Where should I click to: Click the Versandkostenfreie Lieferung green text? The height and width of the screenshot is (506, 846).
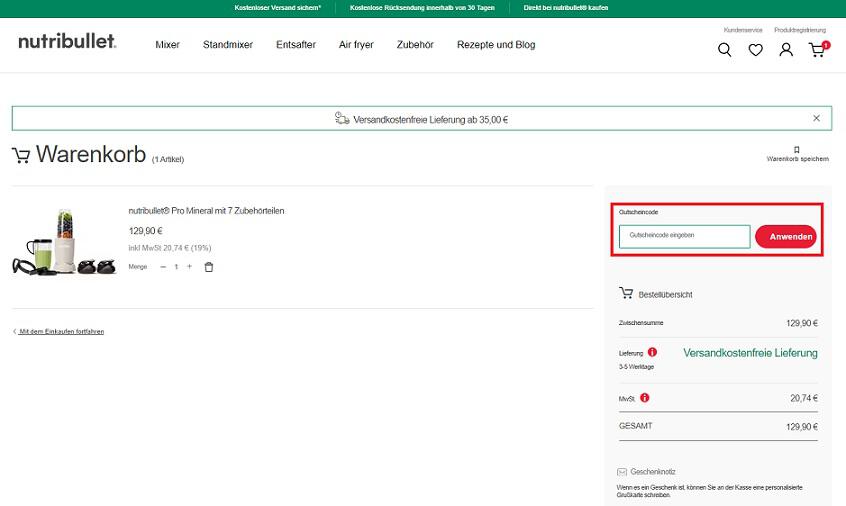pos(750,353)
